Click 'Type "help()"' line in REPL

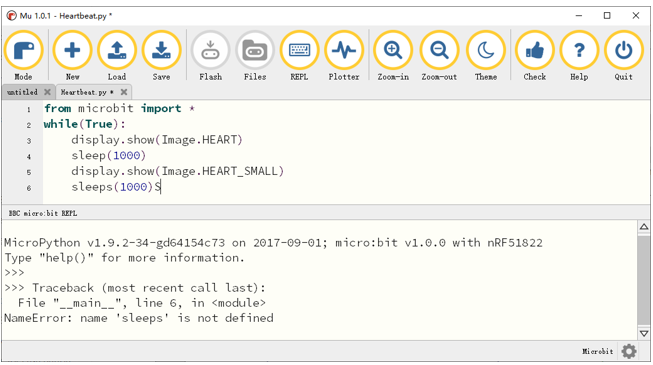point(125,258)
